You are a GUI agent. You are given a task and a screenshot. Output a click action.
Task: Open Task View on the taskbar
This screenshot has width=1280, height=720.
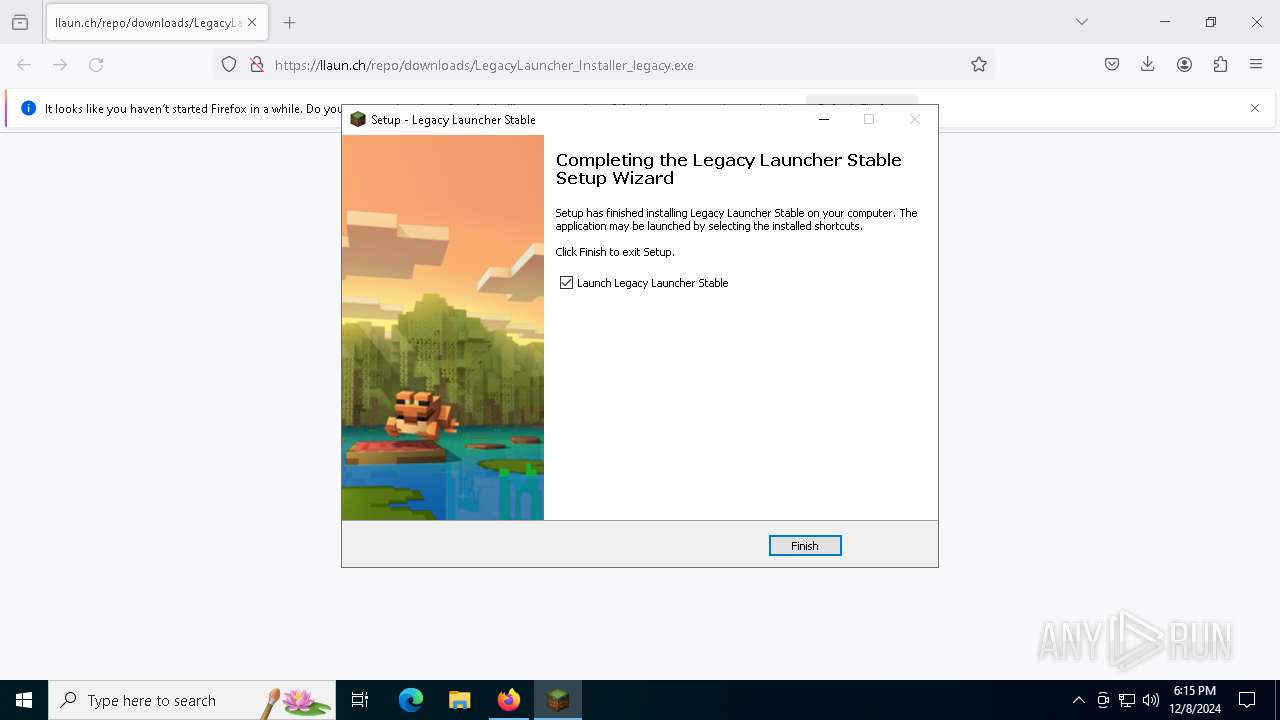pyautogui.click(x=360, y=700)
